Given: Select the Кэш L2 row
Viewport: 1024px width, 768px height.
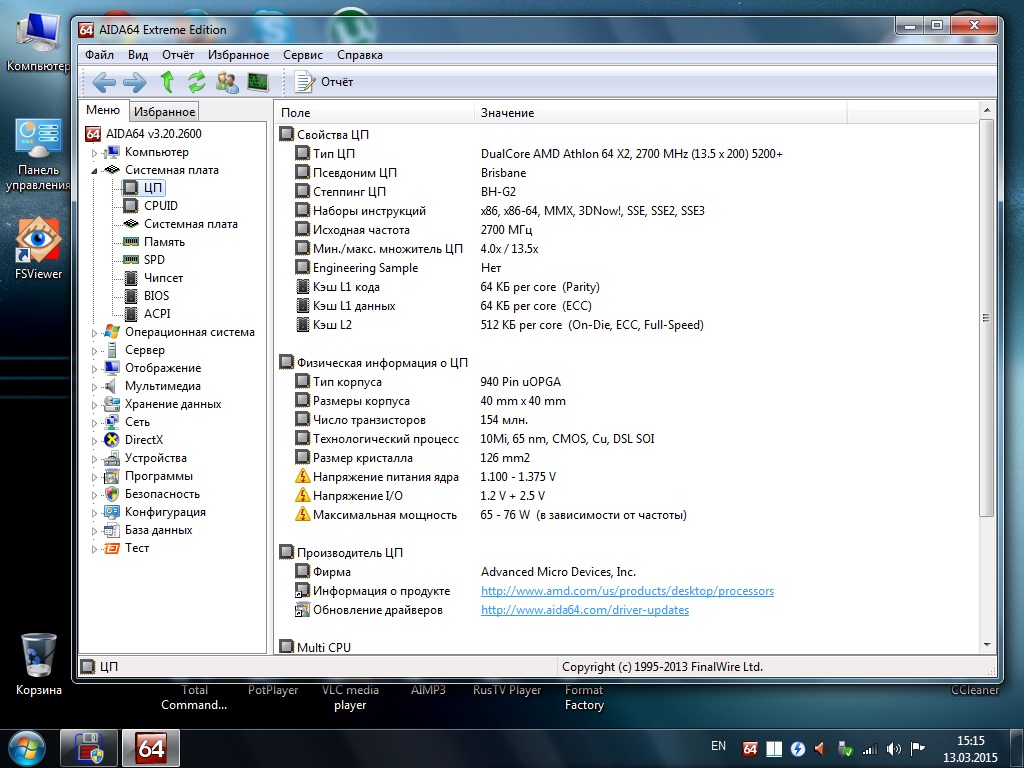Looking at the screenshot, I should 627,325.
